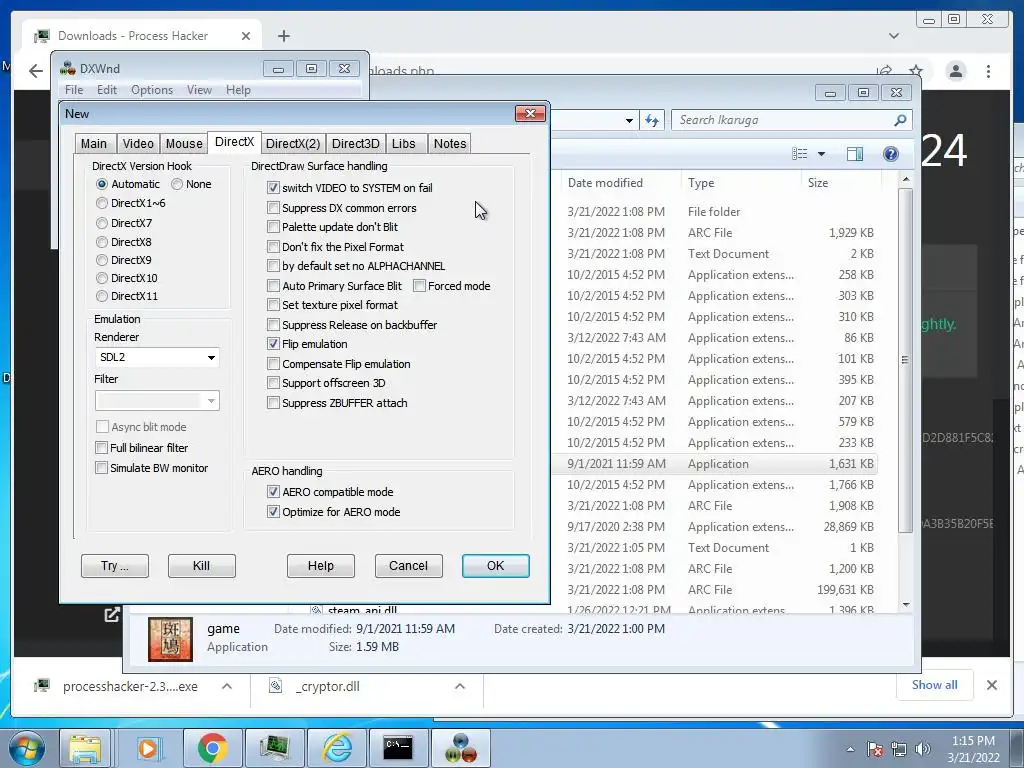Uncheck switch VIDEO to SYSTEM on fail
The image size is (1024, 768).
pyautogui.click(x=273, y=188)
